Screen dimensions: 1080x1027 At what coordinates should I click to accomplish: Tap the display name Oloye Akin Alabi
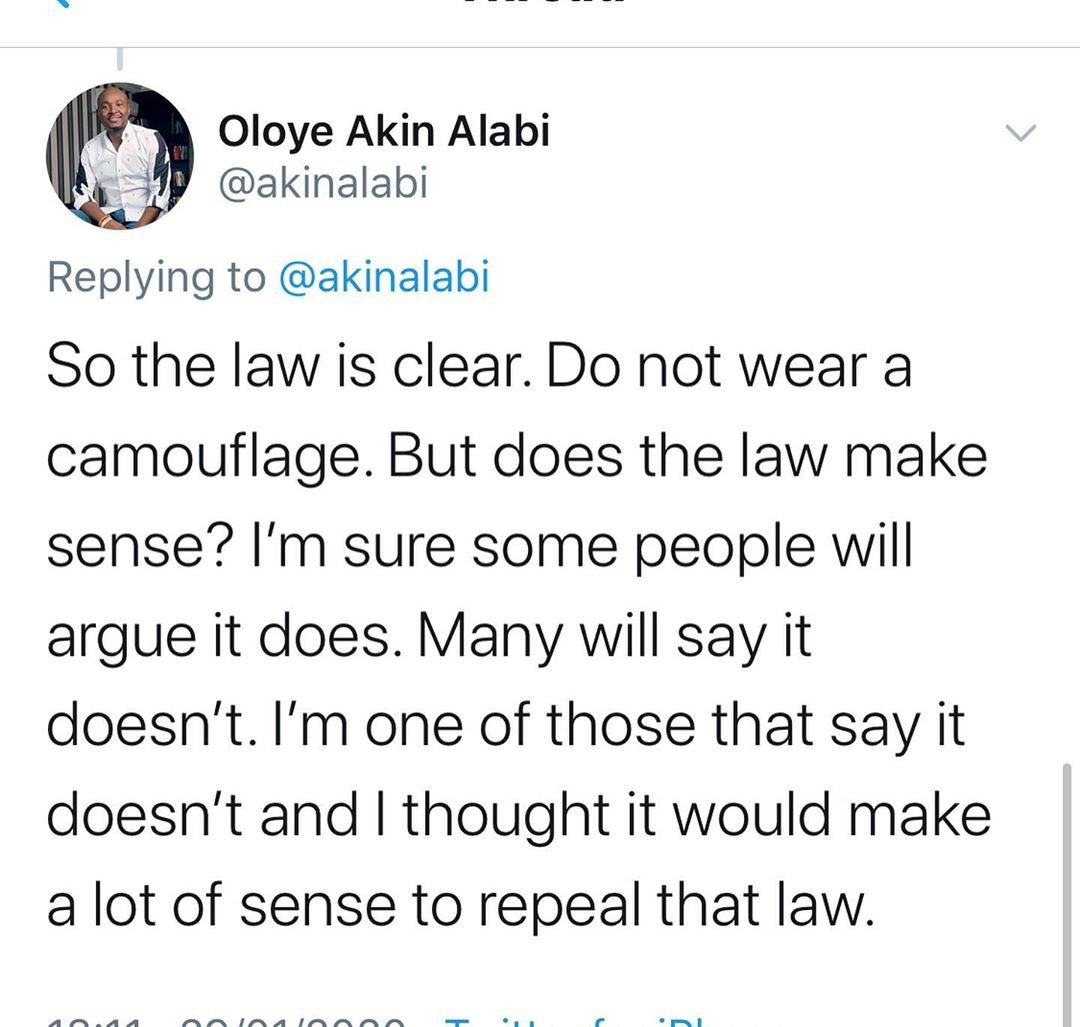[x=384, y=130]
